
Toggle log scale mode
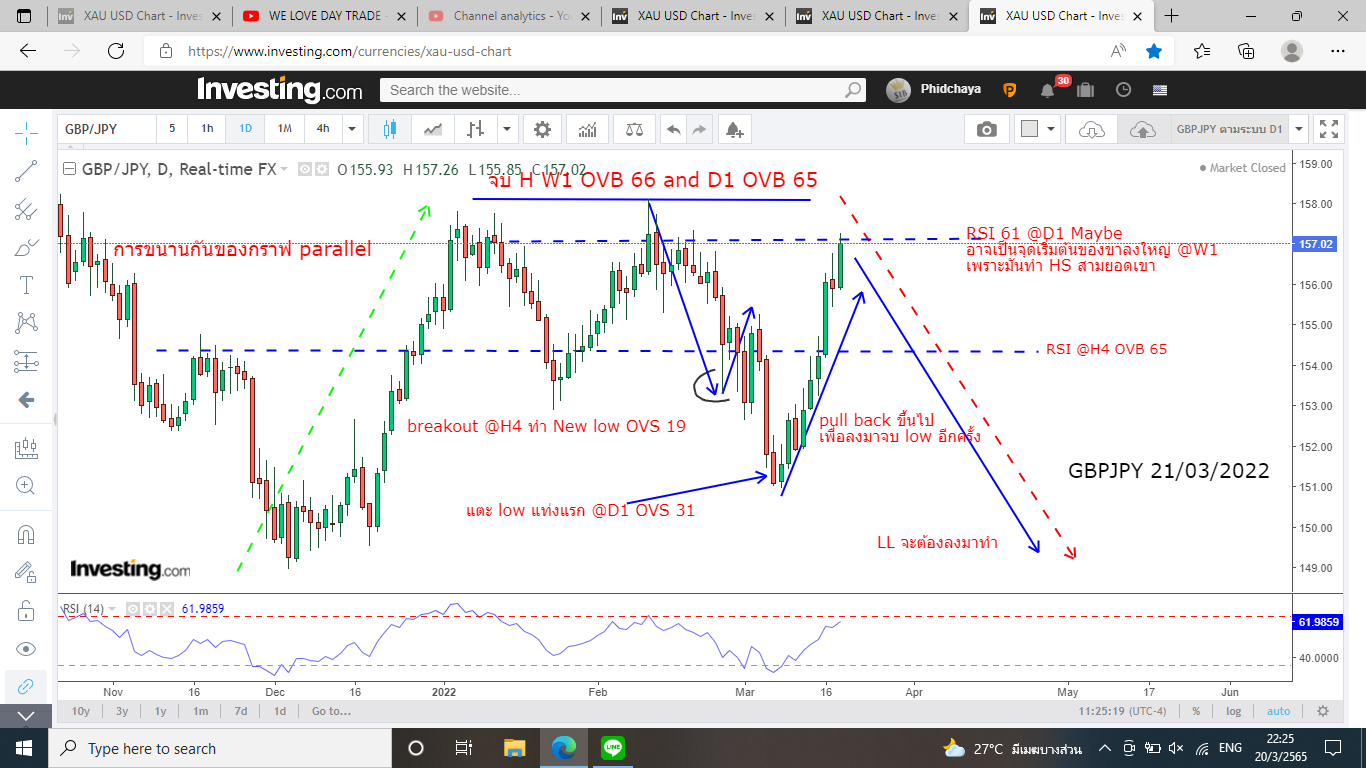pyautogui.click(x=1234, y=711)
